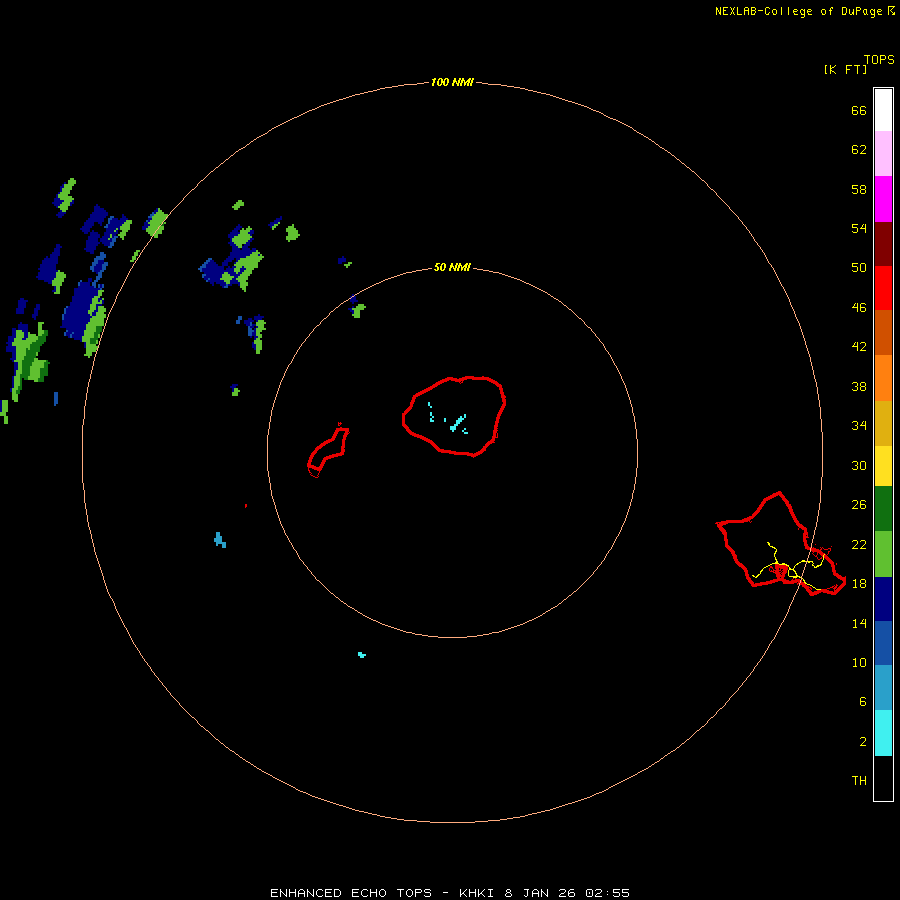Click the '[K FT]' units label

[x=845, y=69]
